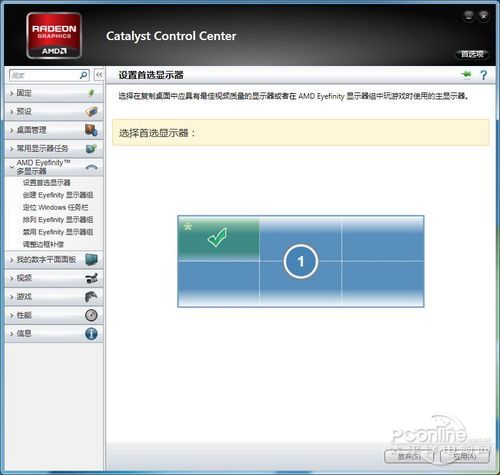Click the green pin icon beside 固定
This screenshot has width=500, height=475.
91,93
